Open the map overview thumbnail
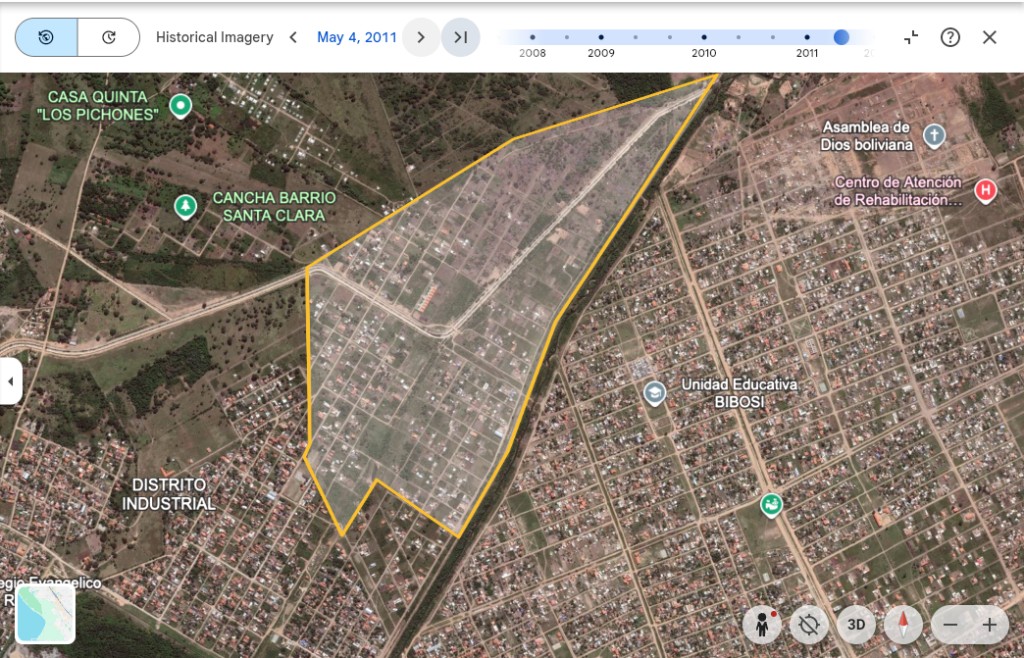 coord(45,614)
